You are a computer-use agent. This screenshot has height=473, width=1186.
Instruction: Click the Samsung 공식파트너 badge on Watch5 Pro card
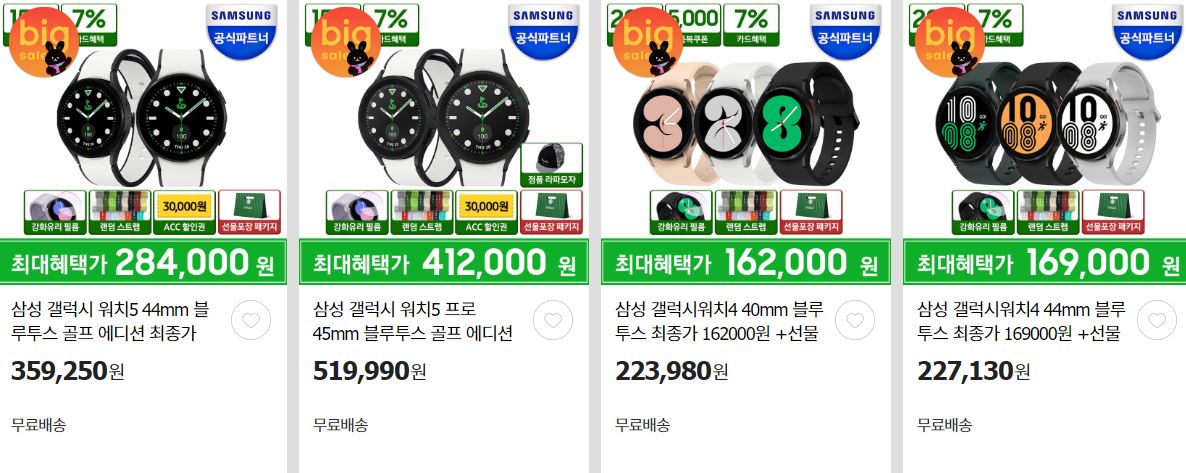click(543, 30)
